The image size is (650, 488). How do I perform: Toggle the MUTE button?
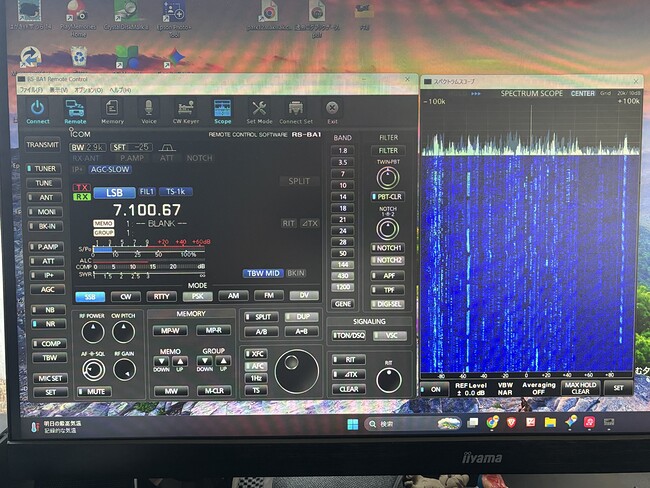point(94,391)
